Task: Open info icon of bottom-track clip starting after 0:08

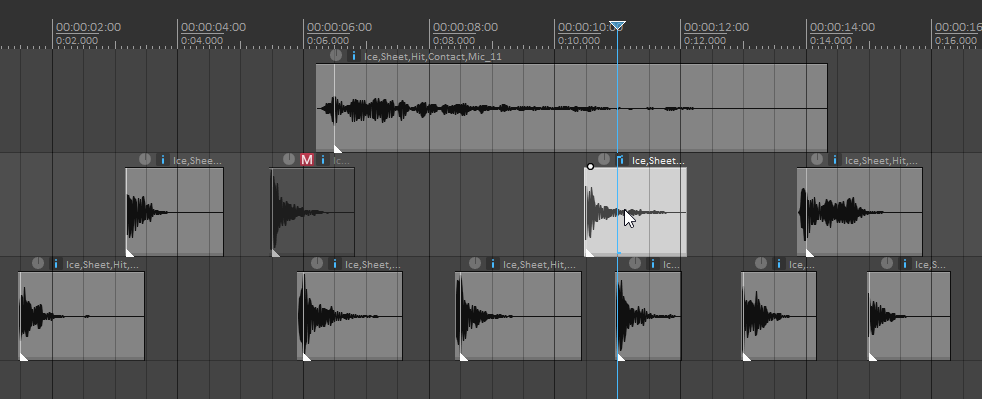Action: [x=493, y=264]
